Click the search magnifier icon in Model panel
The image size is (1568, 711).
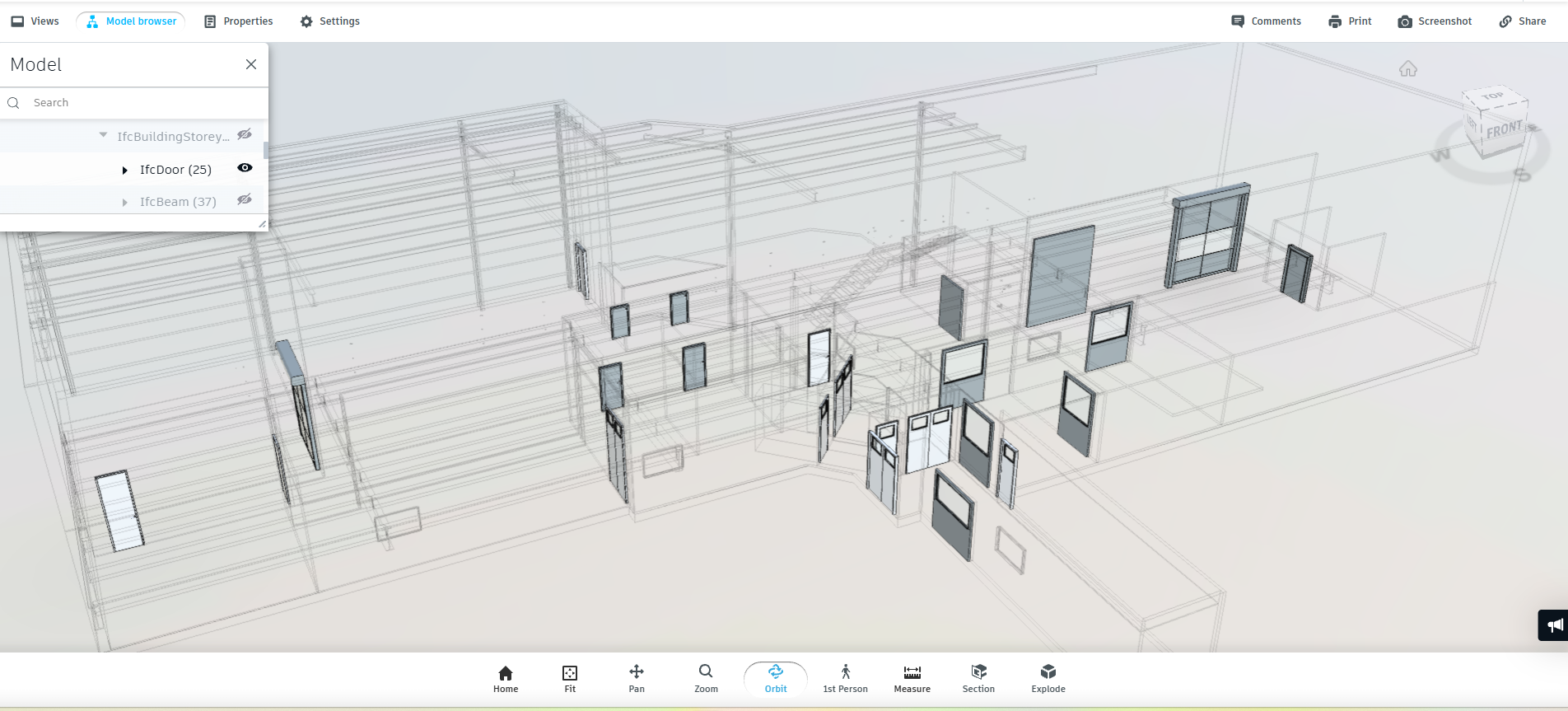pyautogui.click(x=13, y=103)
